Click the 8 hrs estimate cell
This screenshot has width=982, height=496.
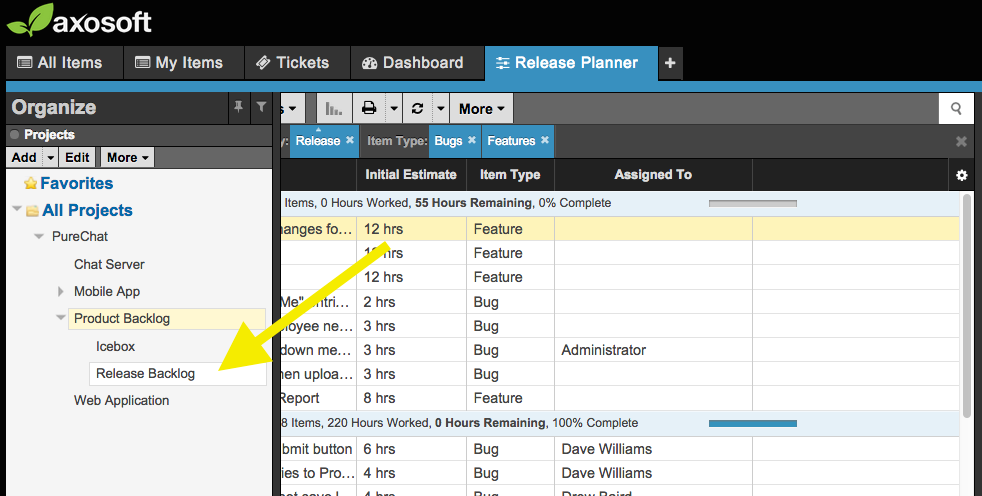411,398
